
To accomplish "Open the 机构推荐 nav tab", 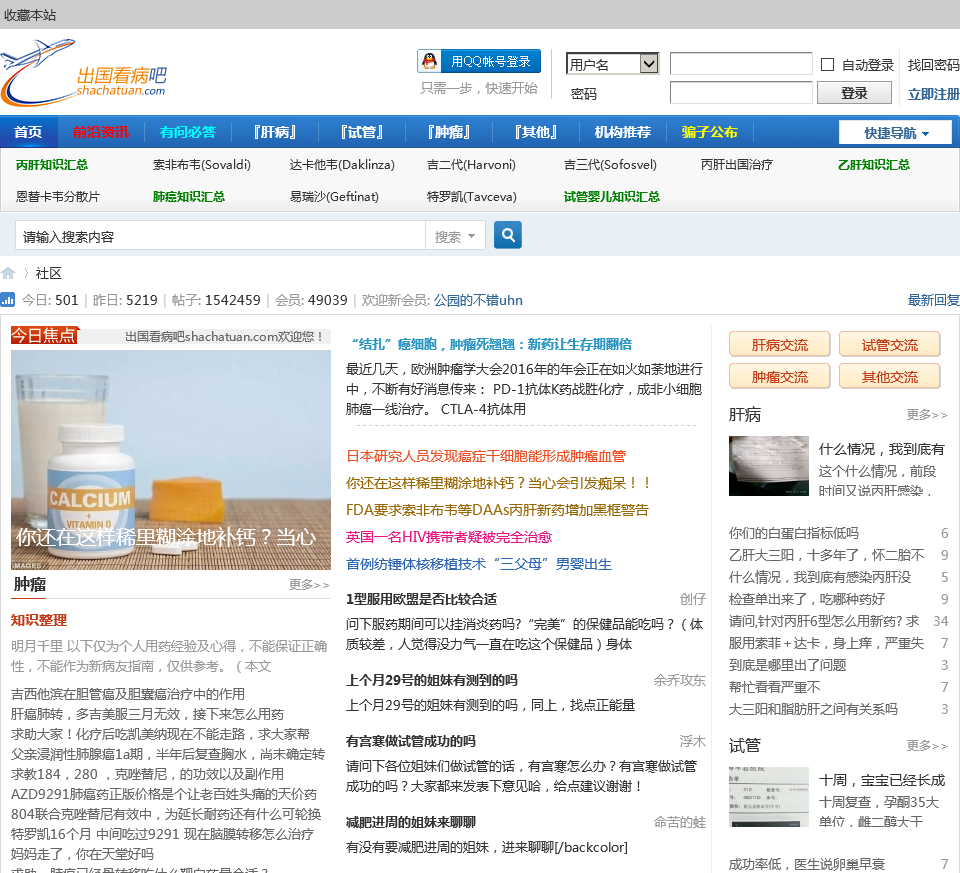I will [623, 132].
